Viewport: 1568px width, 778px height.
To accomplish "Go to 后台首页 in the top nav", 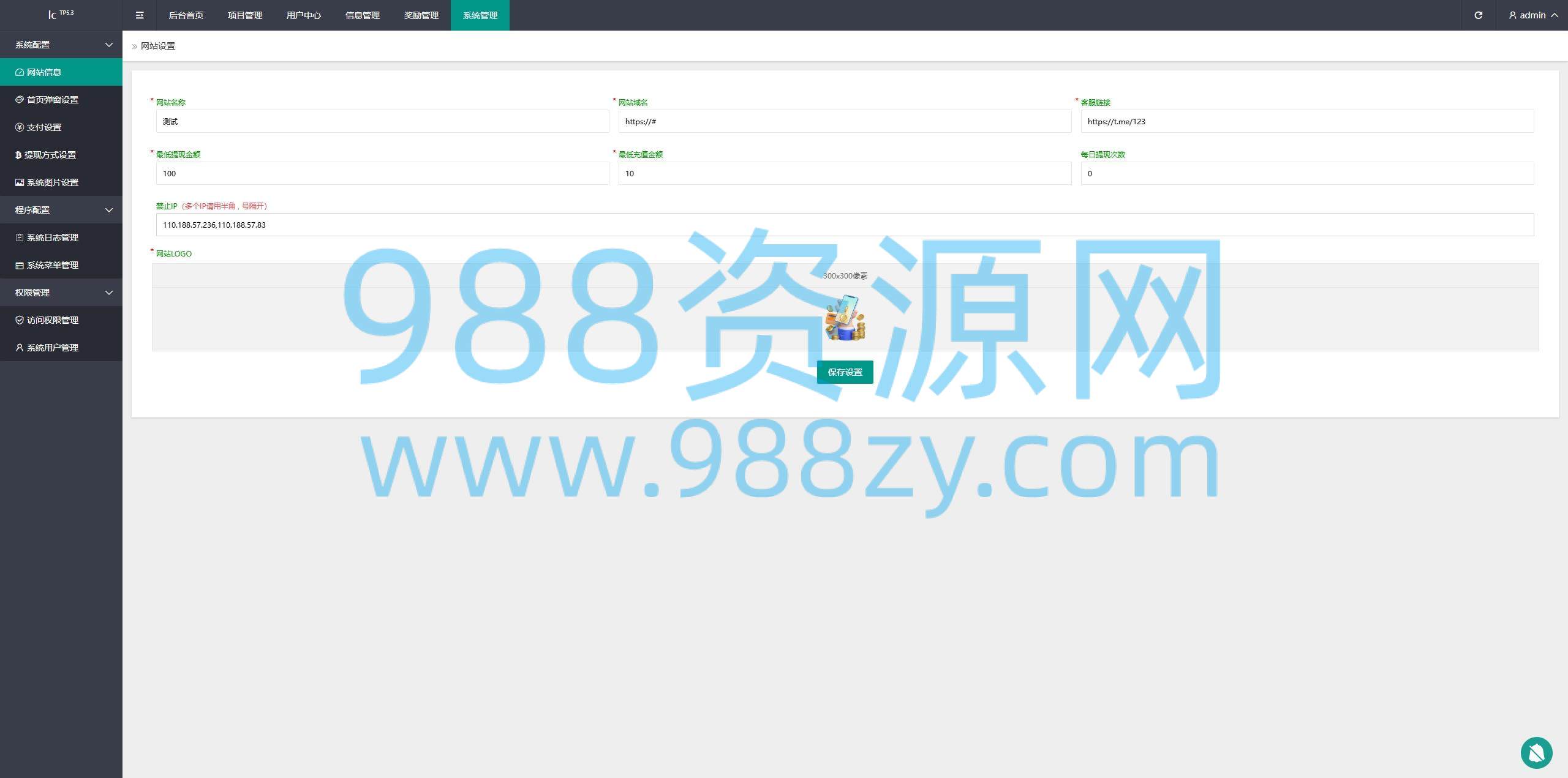I will pos(186,15).
